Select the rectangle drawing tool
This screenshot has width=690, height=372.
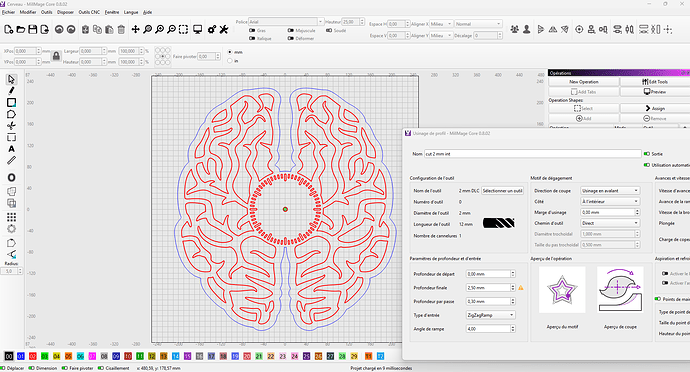pyautogui.click(x=11, y=103)
